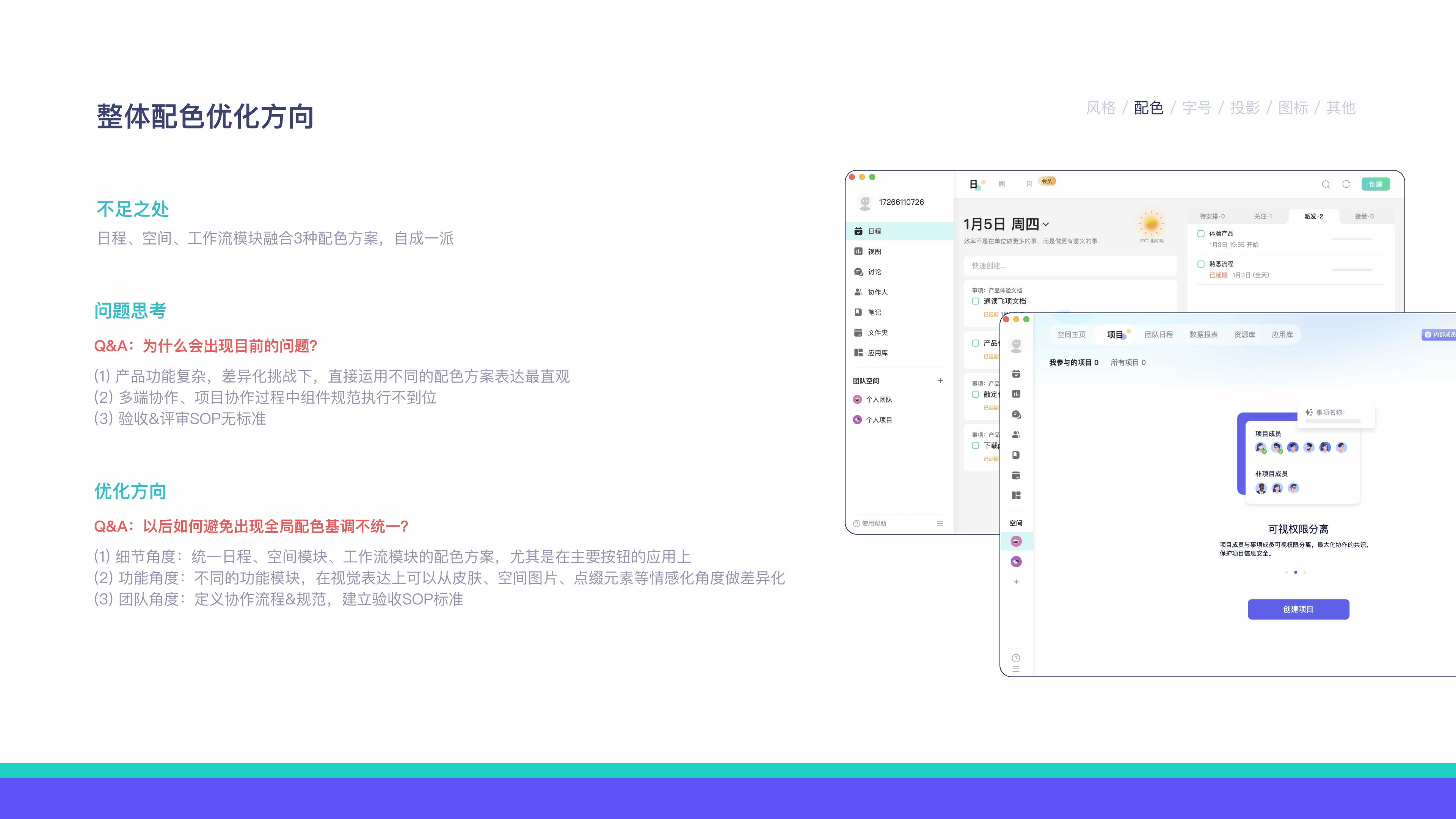Click the 创建项目 button

[1298, 609]
